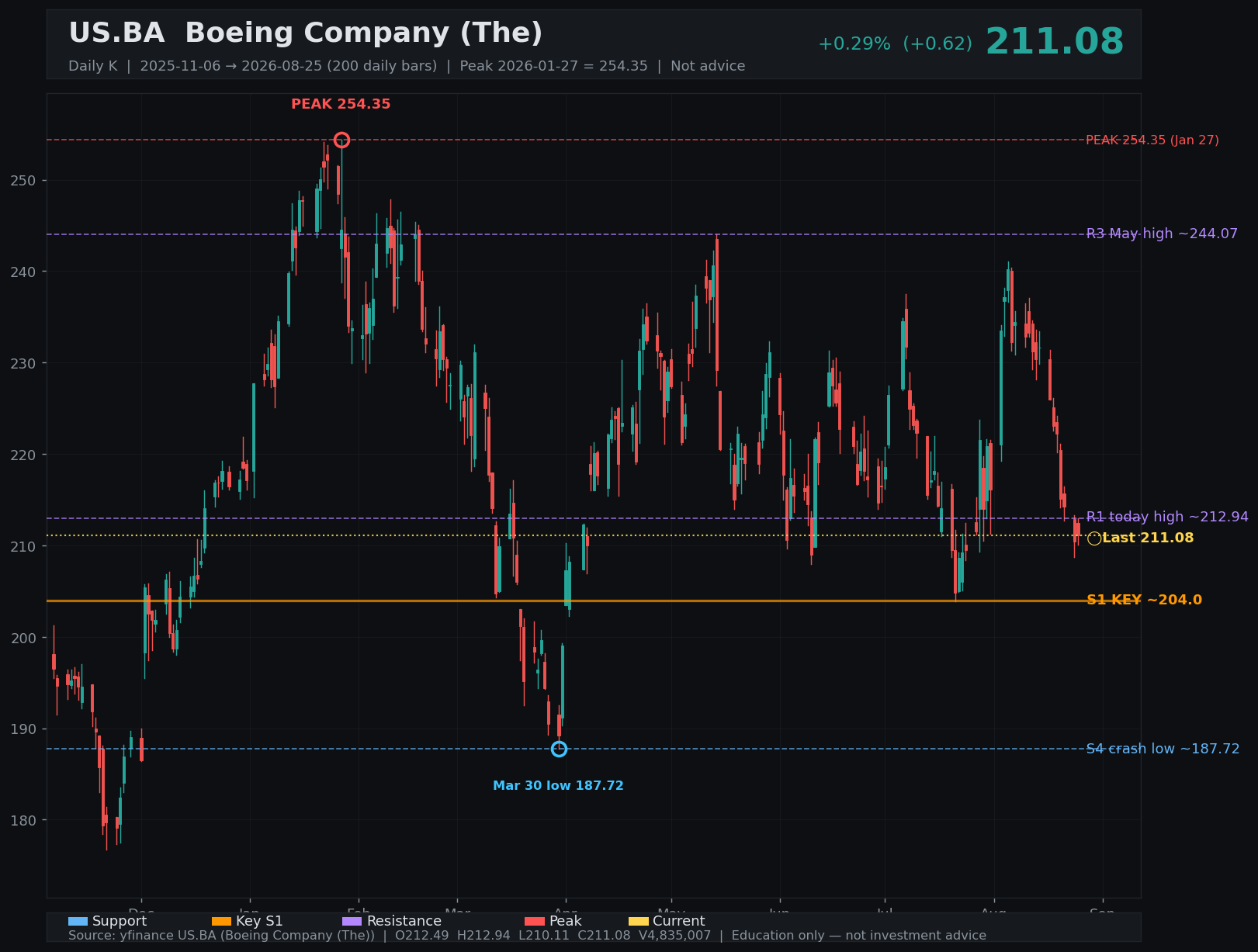Click the 'R3 May high ~244.07' label

1162,234
